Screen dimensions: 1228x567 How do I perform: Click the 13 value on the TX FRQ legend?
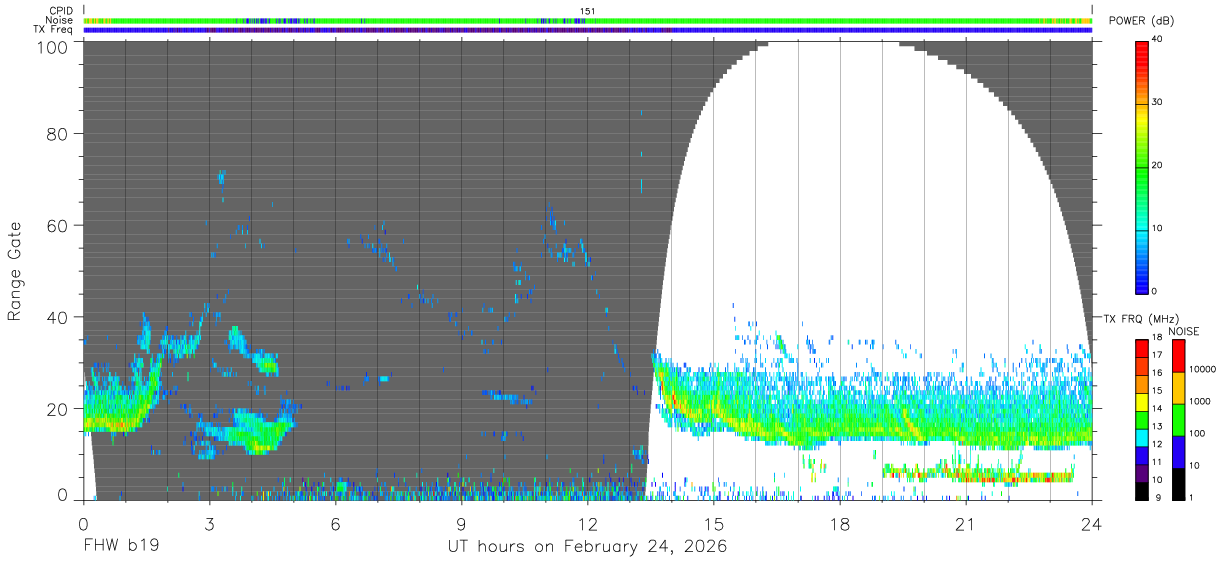(1158, 426)
